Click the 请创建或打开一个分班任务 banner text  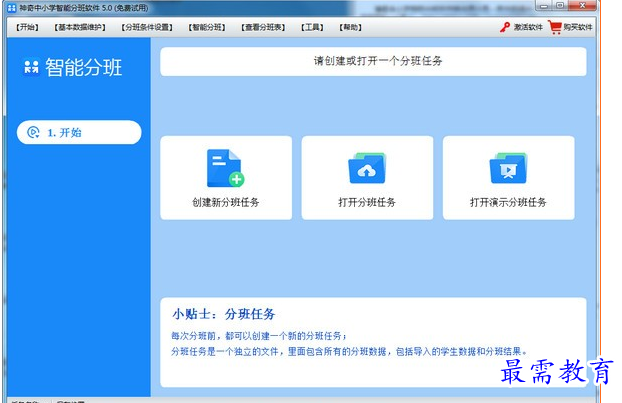pos(378,61)
